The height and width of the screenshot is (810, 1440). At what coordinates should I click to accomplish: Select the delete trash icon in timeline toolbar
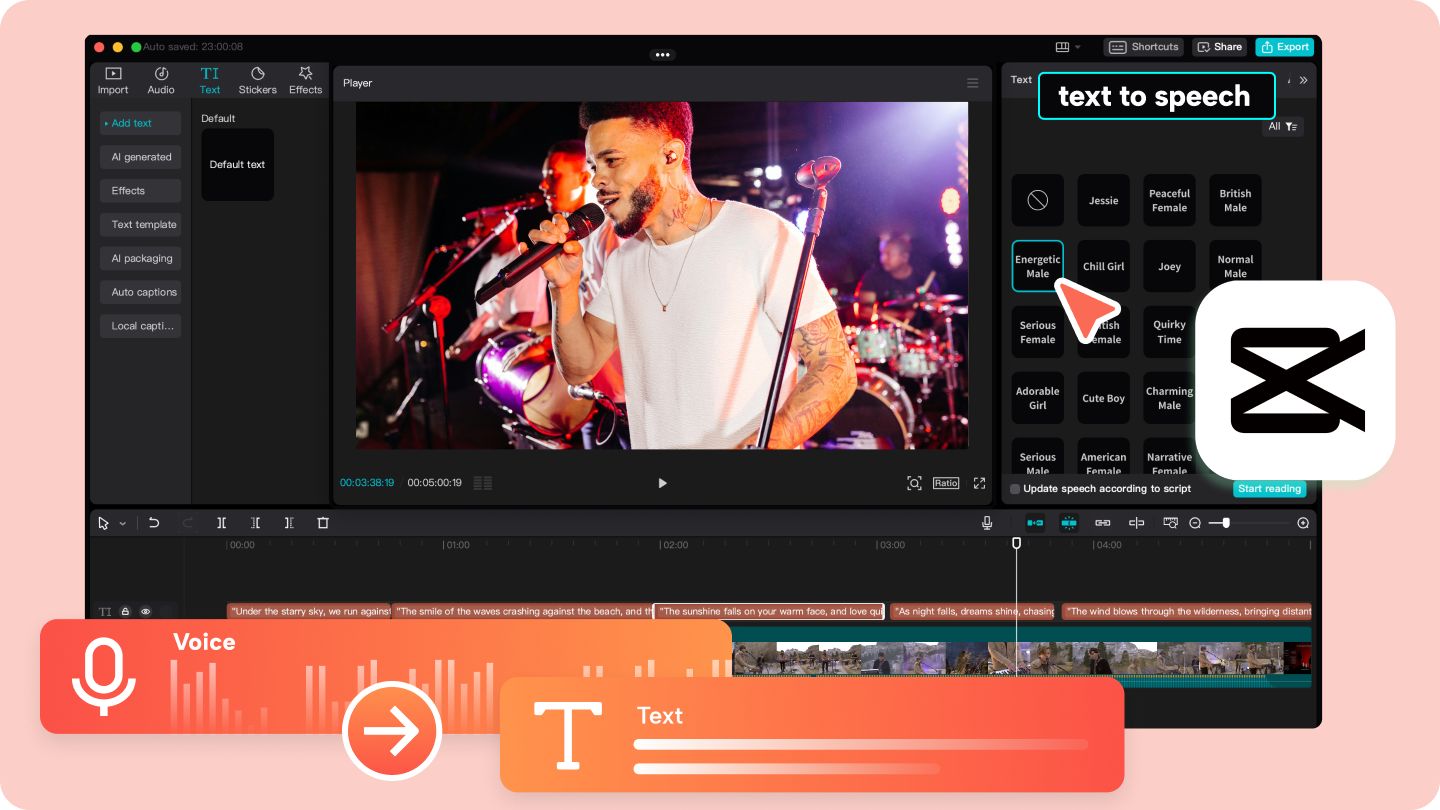[323, 523]
